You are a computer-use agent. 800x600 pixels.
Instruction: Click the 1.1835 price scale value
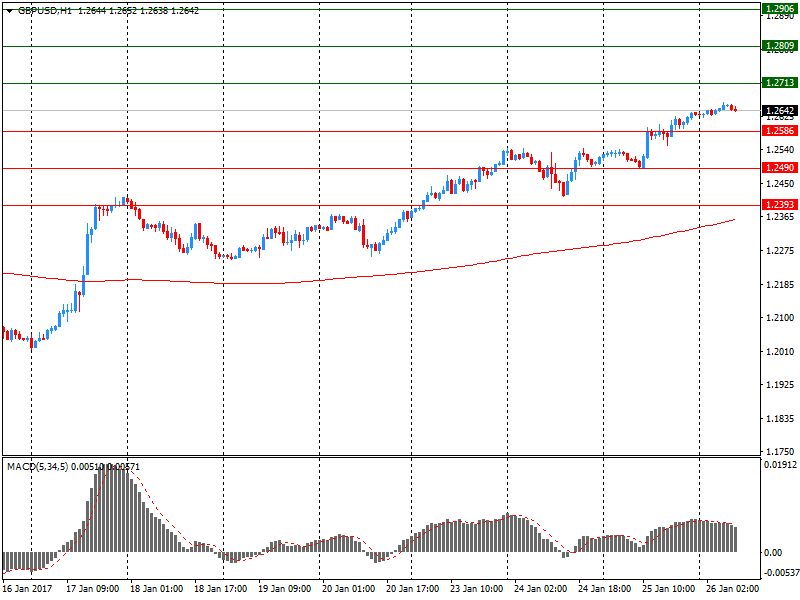pos(780,418)
